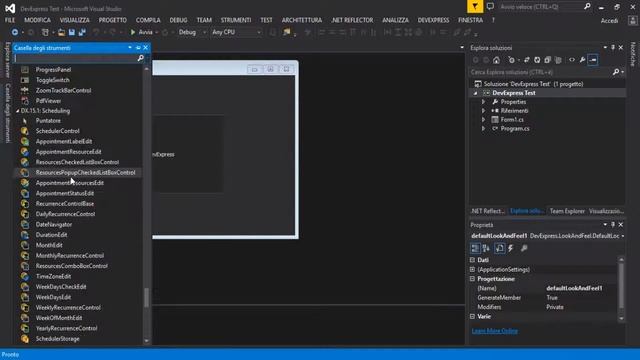Expand the (ApplicationSettings) property
The height and width of the screenshot is (360, 640).
click(473, 269)
